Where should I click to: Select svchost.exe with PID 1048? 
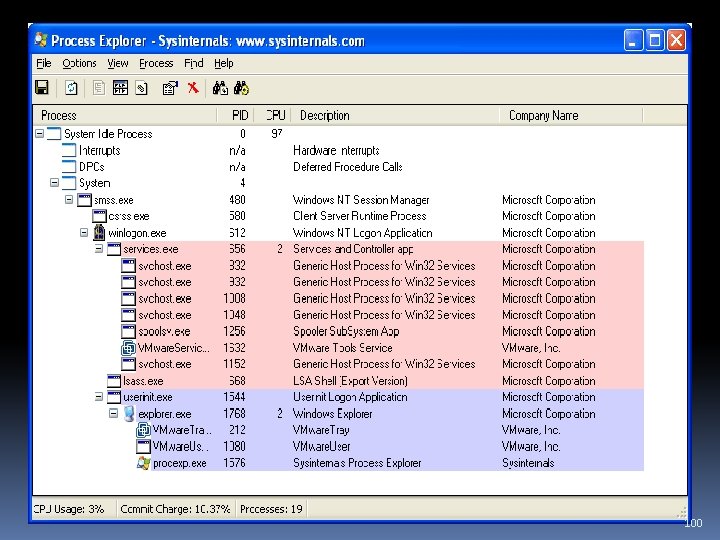click(x=165, y=315)
